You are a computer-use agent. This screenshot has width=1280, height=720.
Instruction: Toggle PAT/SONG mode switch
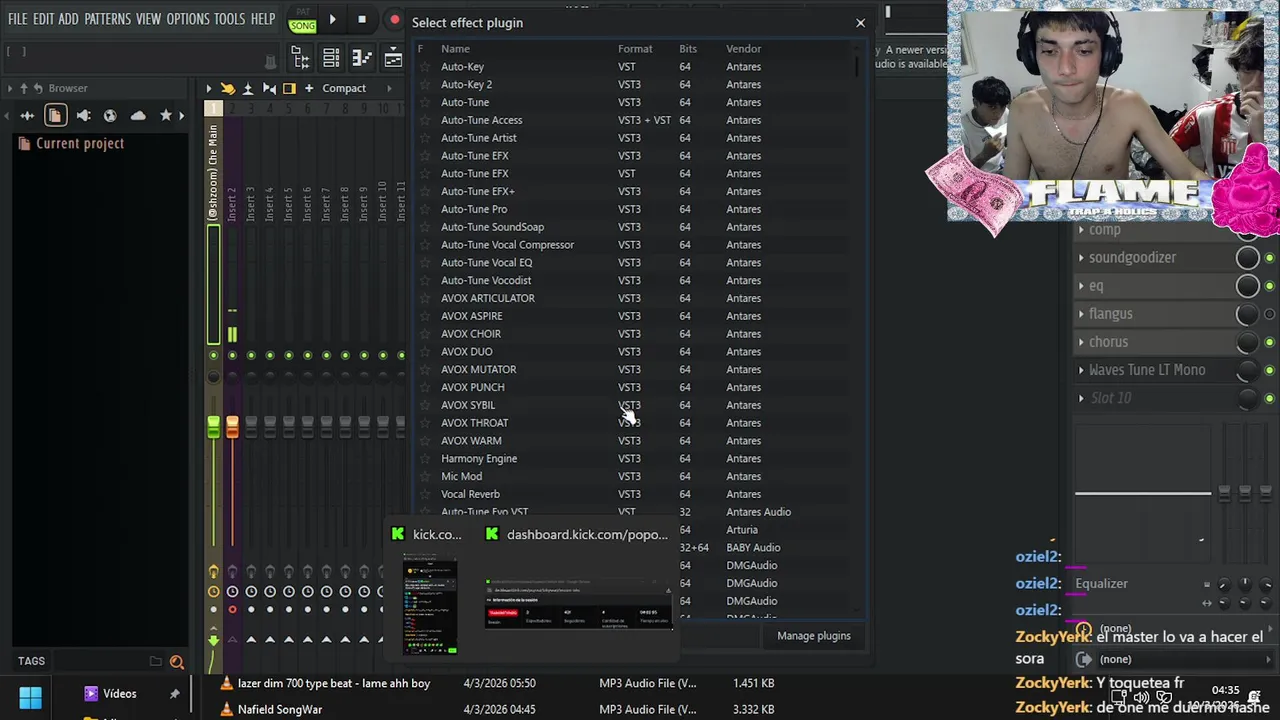[x=302, y=21]
